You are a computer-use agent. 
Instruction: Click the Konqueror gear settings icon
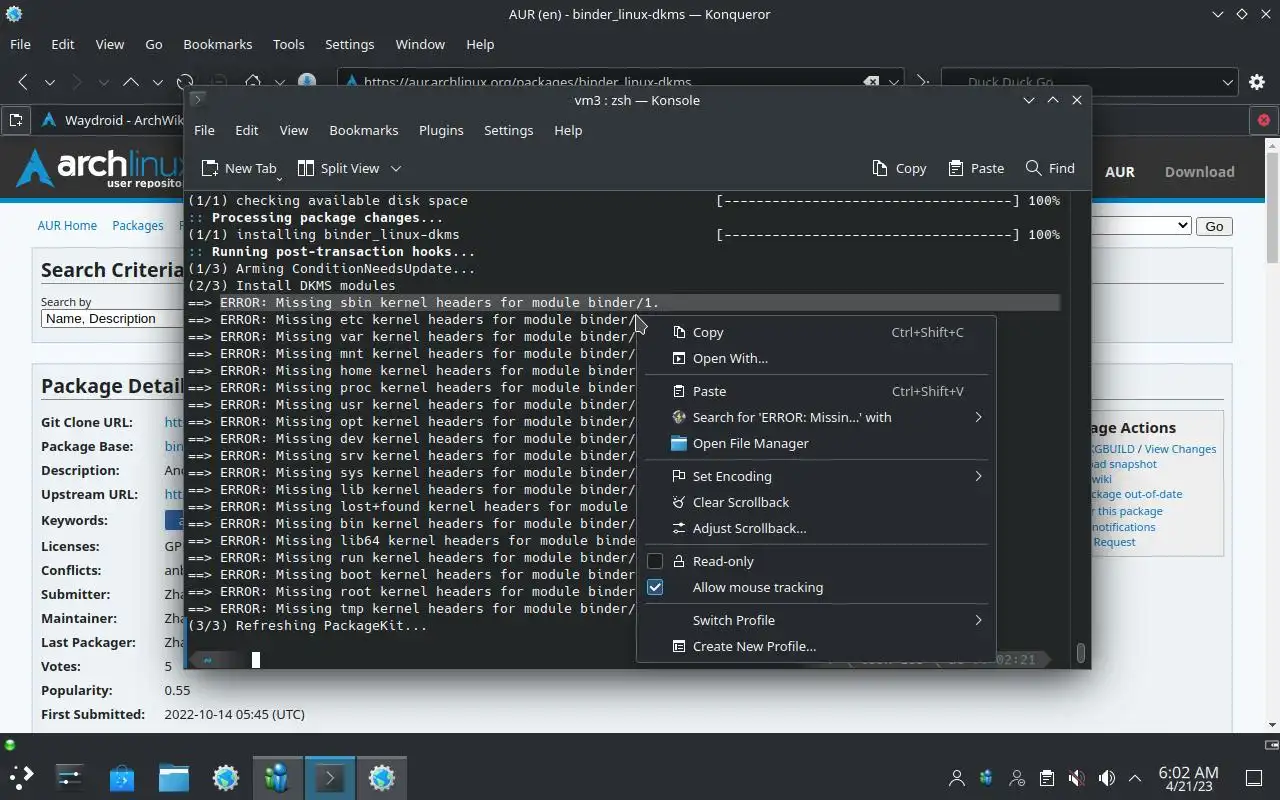[x=1258, y=82]
